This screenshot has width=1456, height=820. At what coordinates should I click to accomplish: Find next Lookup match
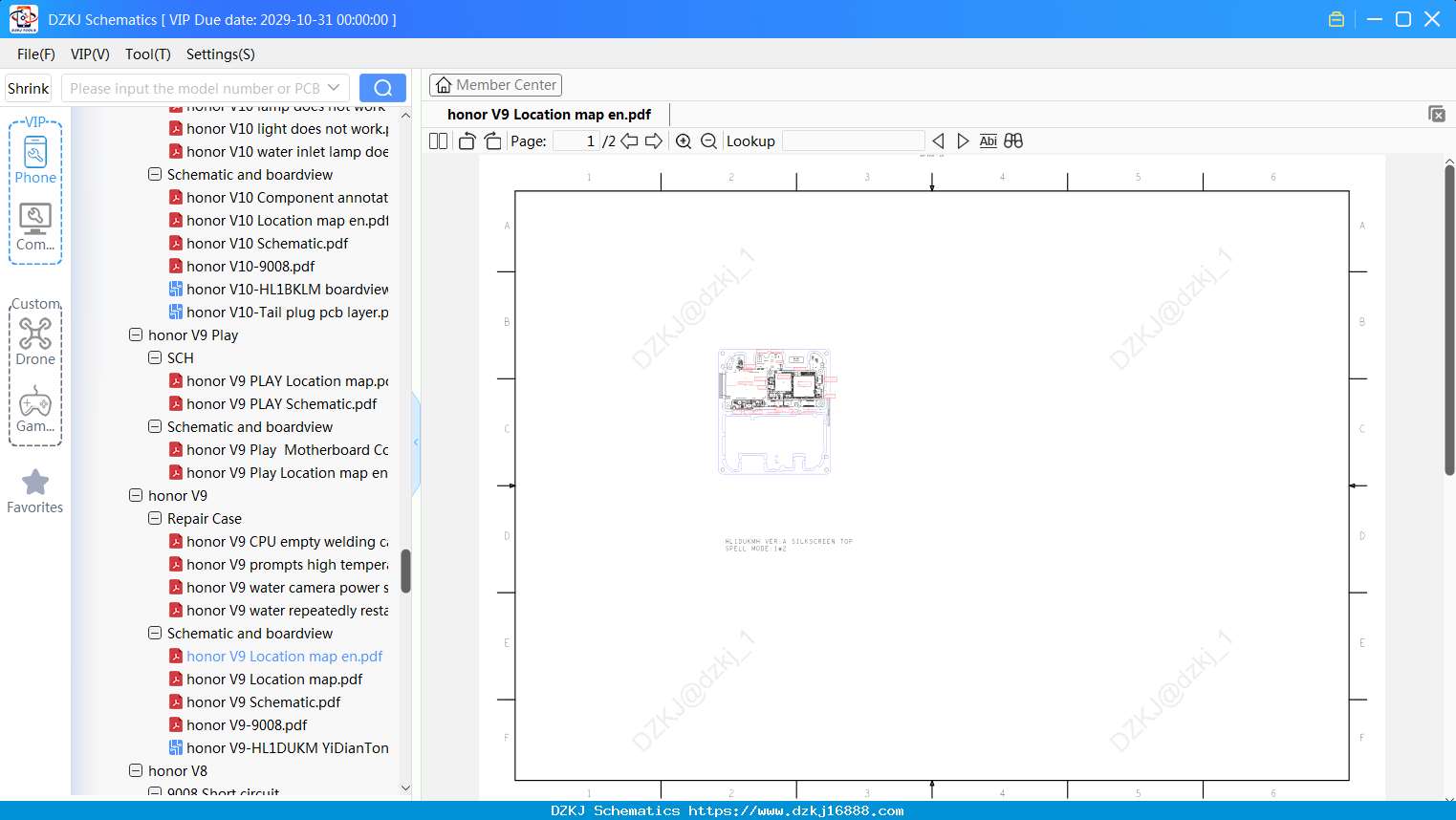click(963, 141)
